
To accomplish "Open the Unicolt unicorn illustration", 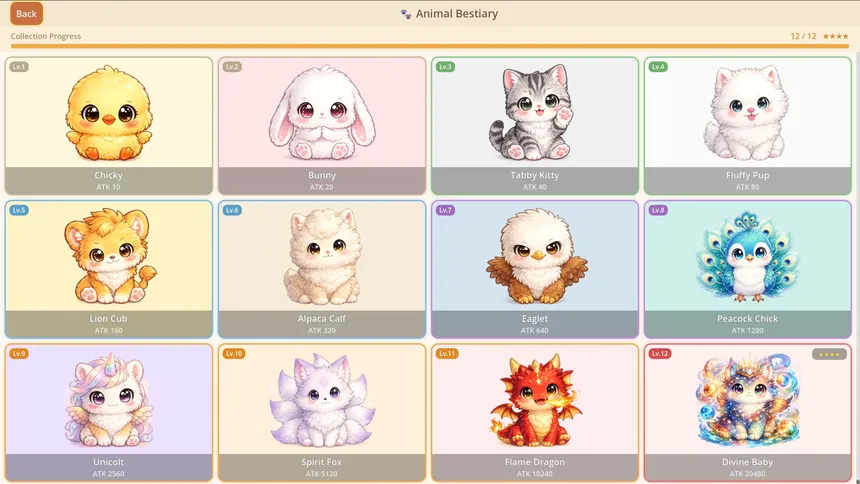I will (109, 400).
